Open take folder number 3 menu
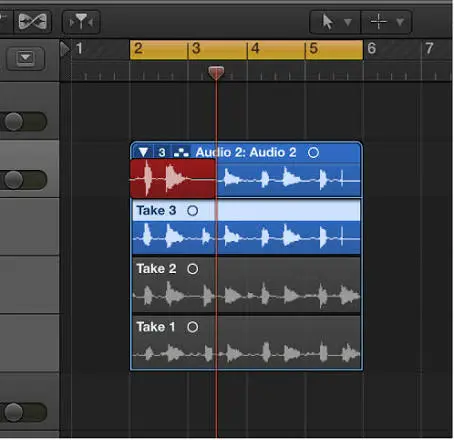This screenshot has height=440, width=454. click(162, 152)
